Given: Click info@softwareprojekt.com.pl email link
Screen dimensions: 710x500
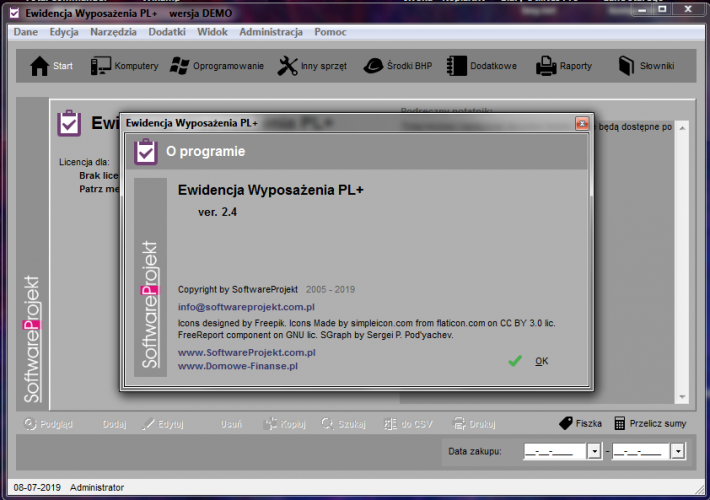Looking at the screenshot, I should (246, 307).
